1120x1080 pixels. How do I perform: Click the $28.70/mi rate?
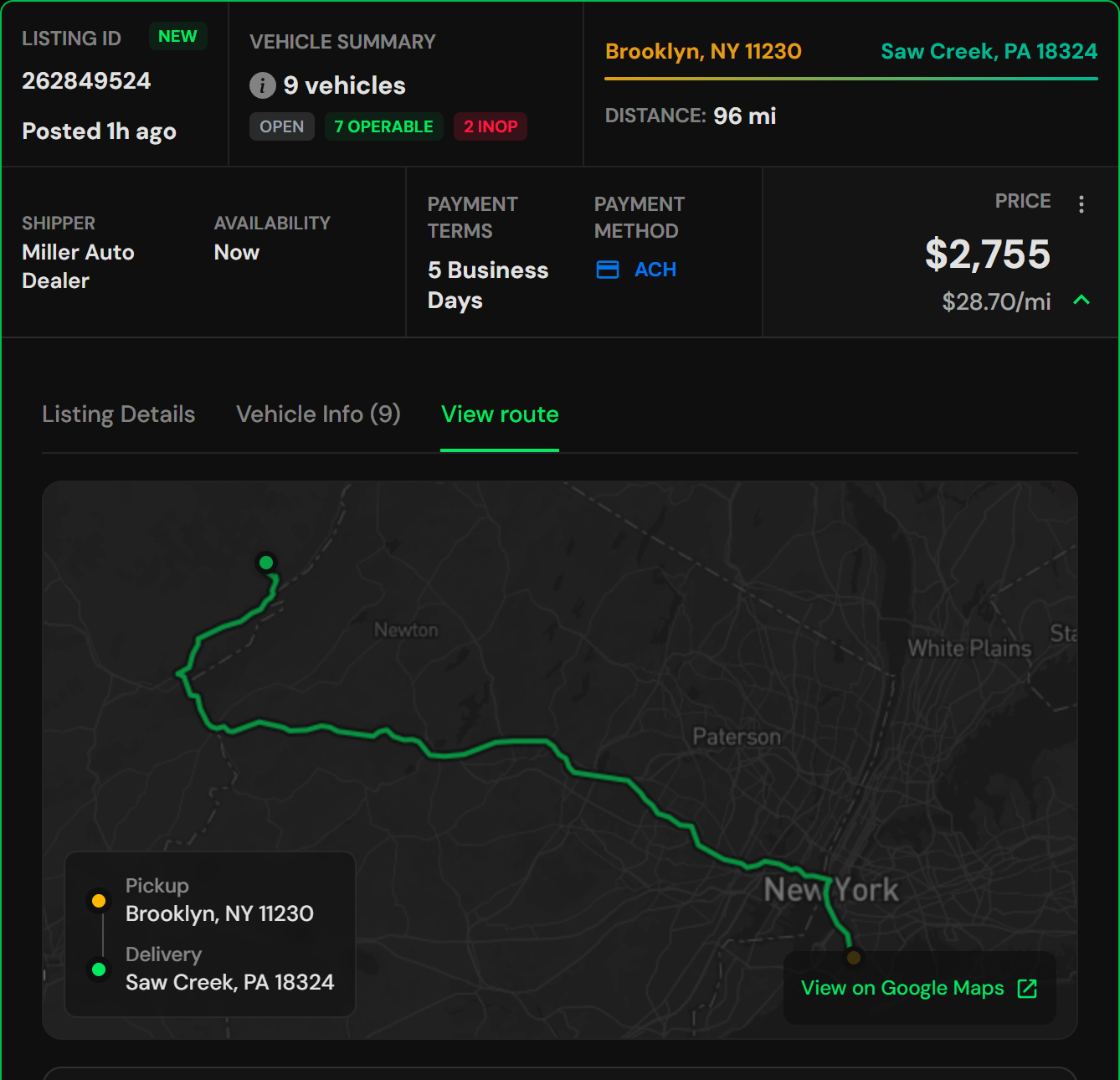[996, 301]
